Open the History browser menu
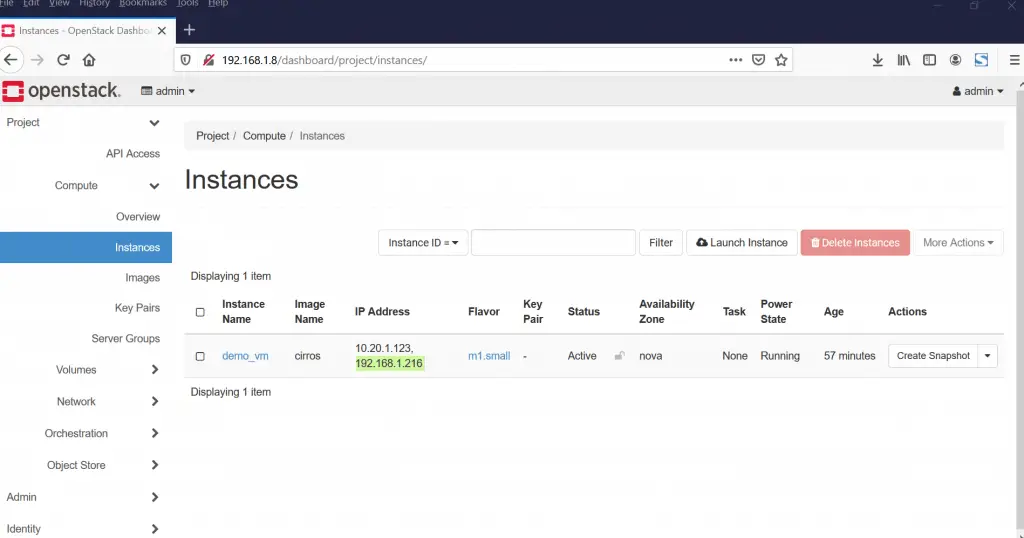This screenshot has height=538, width=1024. point(94,3)
